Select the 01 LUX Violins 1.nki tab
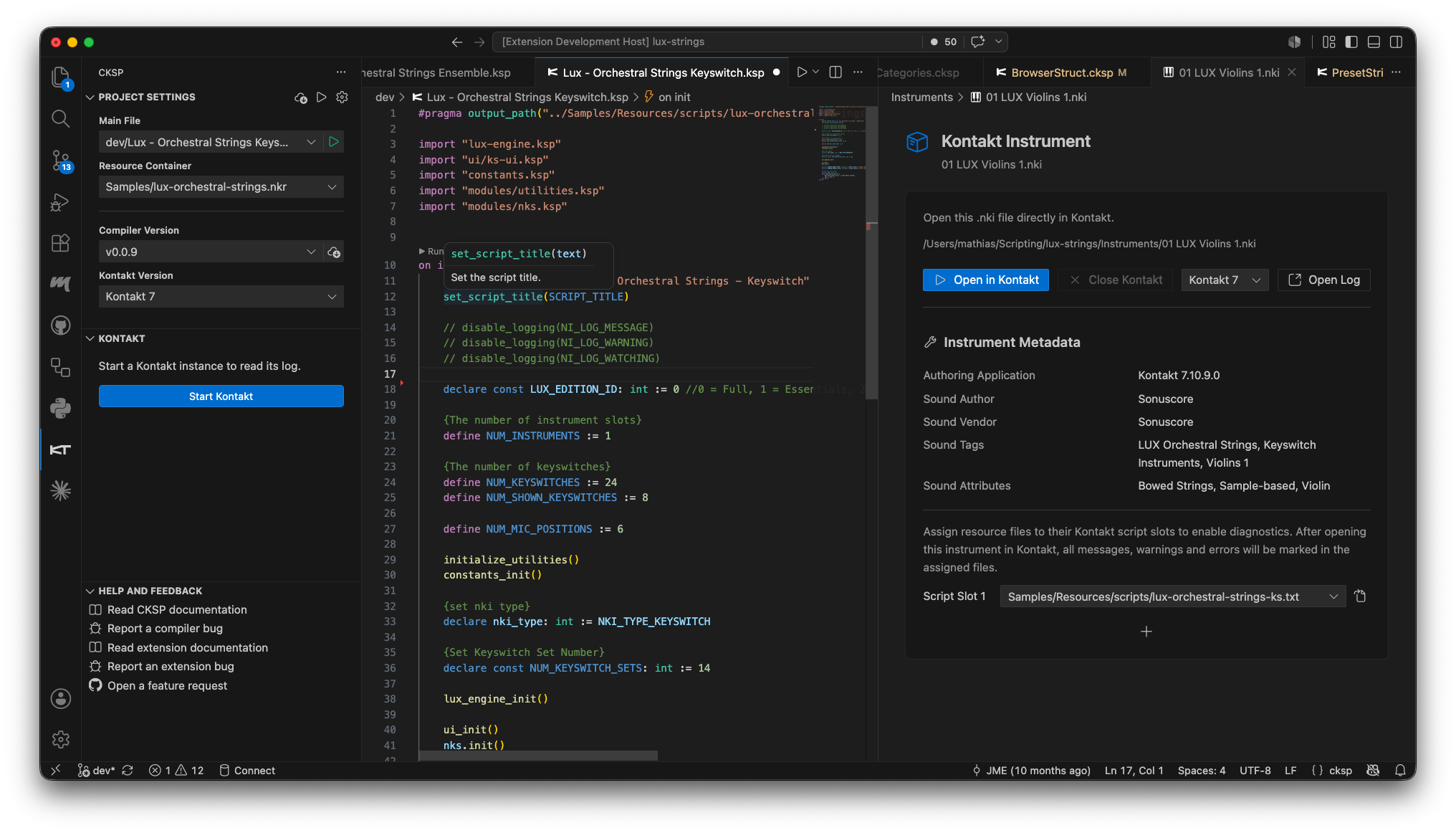 point(1228,72)
